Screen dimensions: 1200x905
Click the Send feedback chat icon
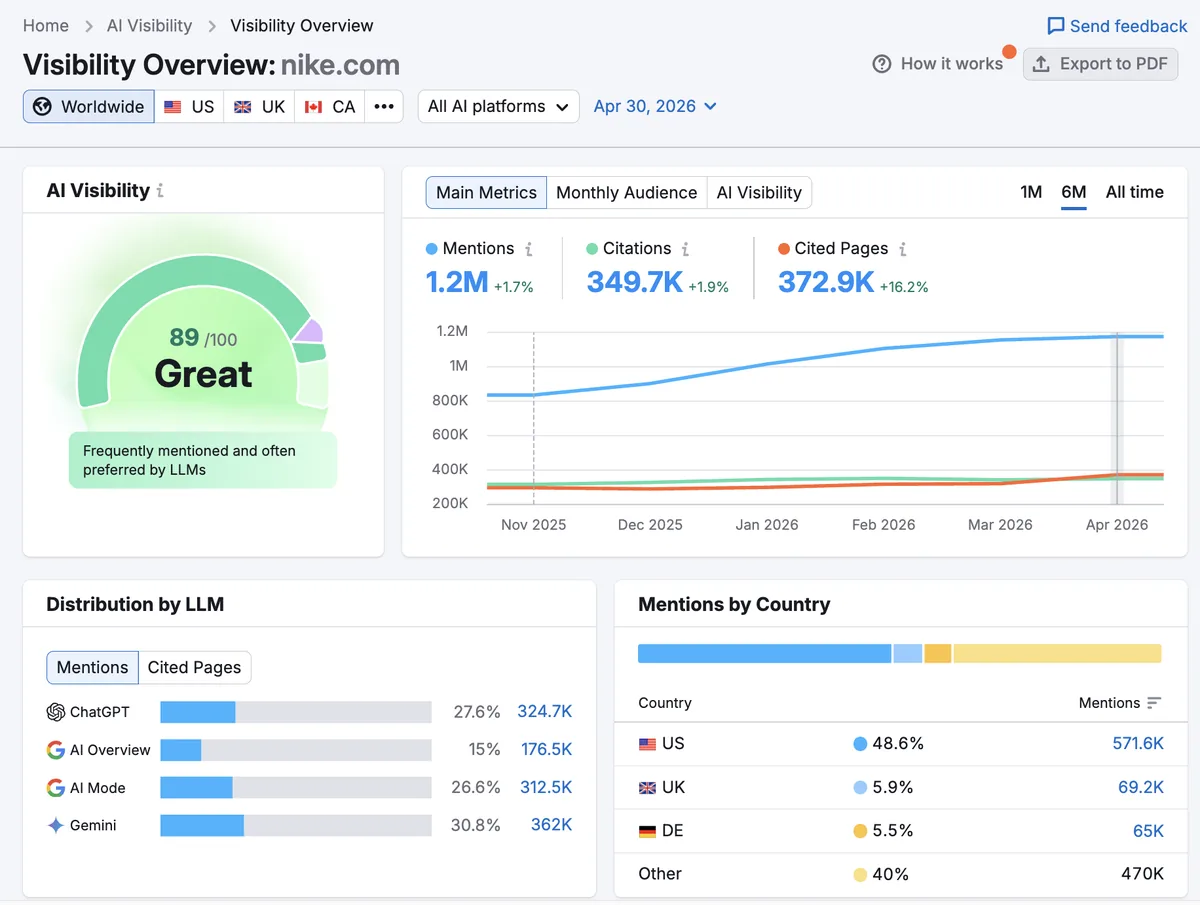click(x=1056, y=26)
